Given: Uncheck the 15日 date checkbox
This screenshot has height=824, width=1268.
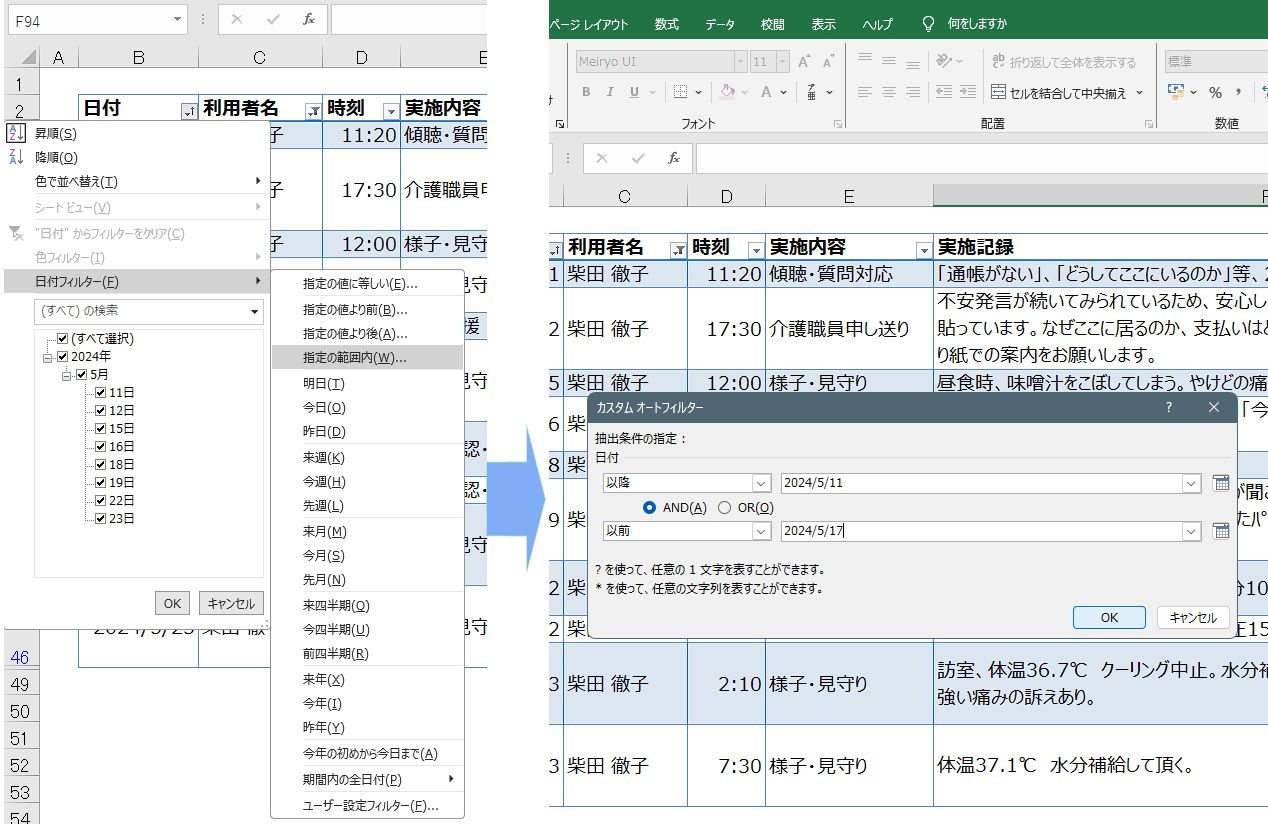Looking at the screenshot, I should pos(100,429).
